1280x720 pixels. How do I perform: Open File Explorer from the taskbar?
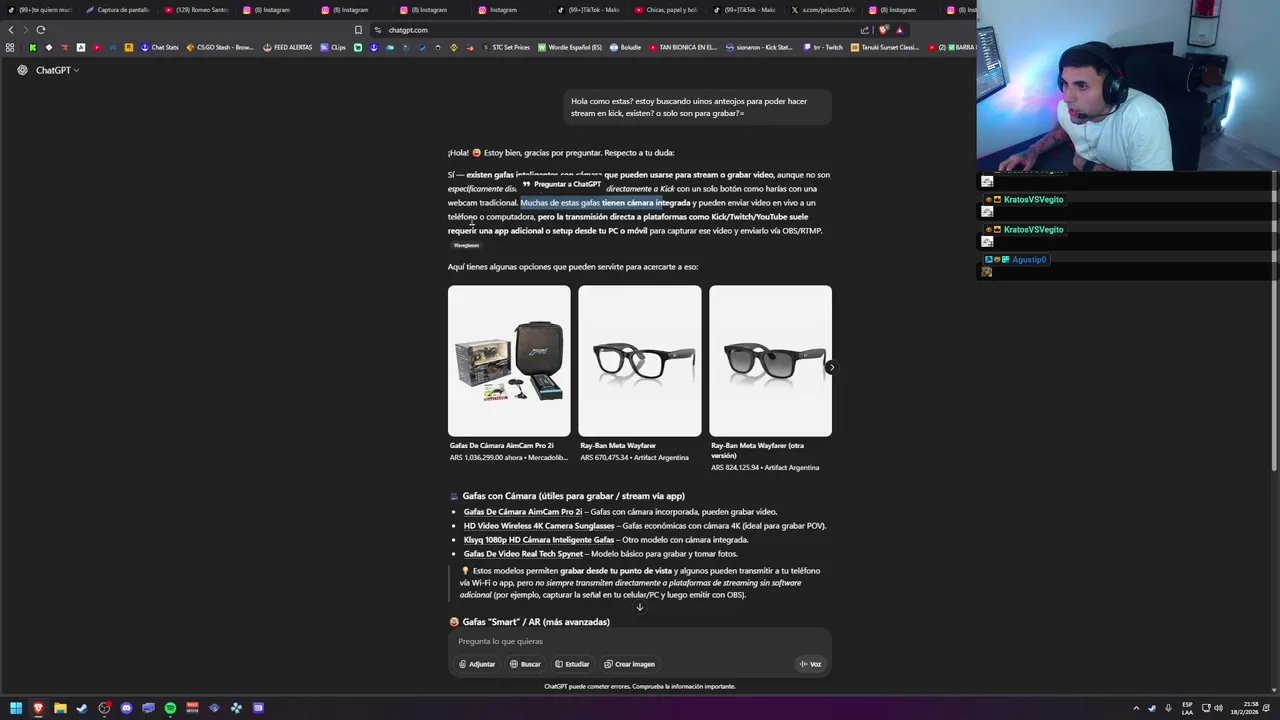pyautogui.click(x=60, y=708)
